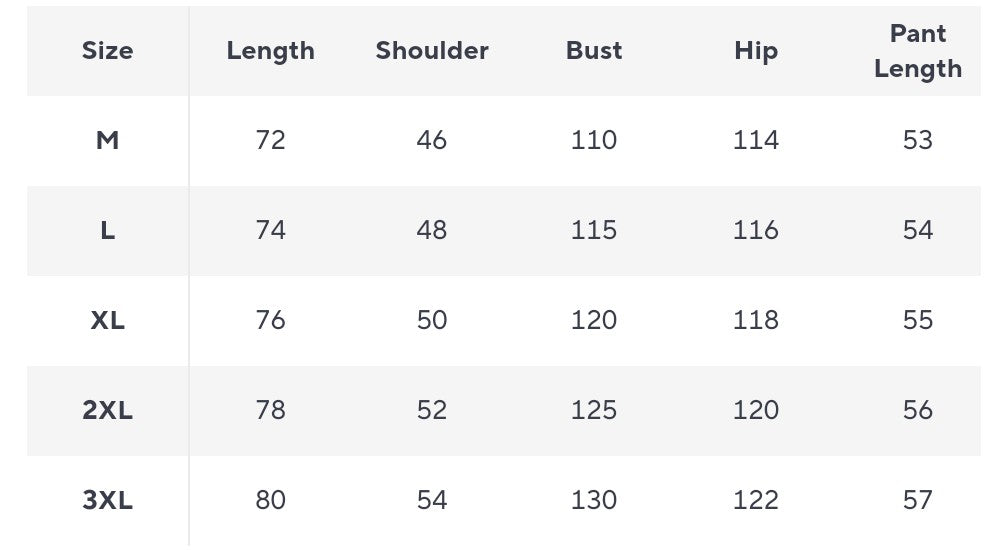Click the L hip value 116
1008x550 pixels.
(756, 230)
